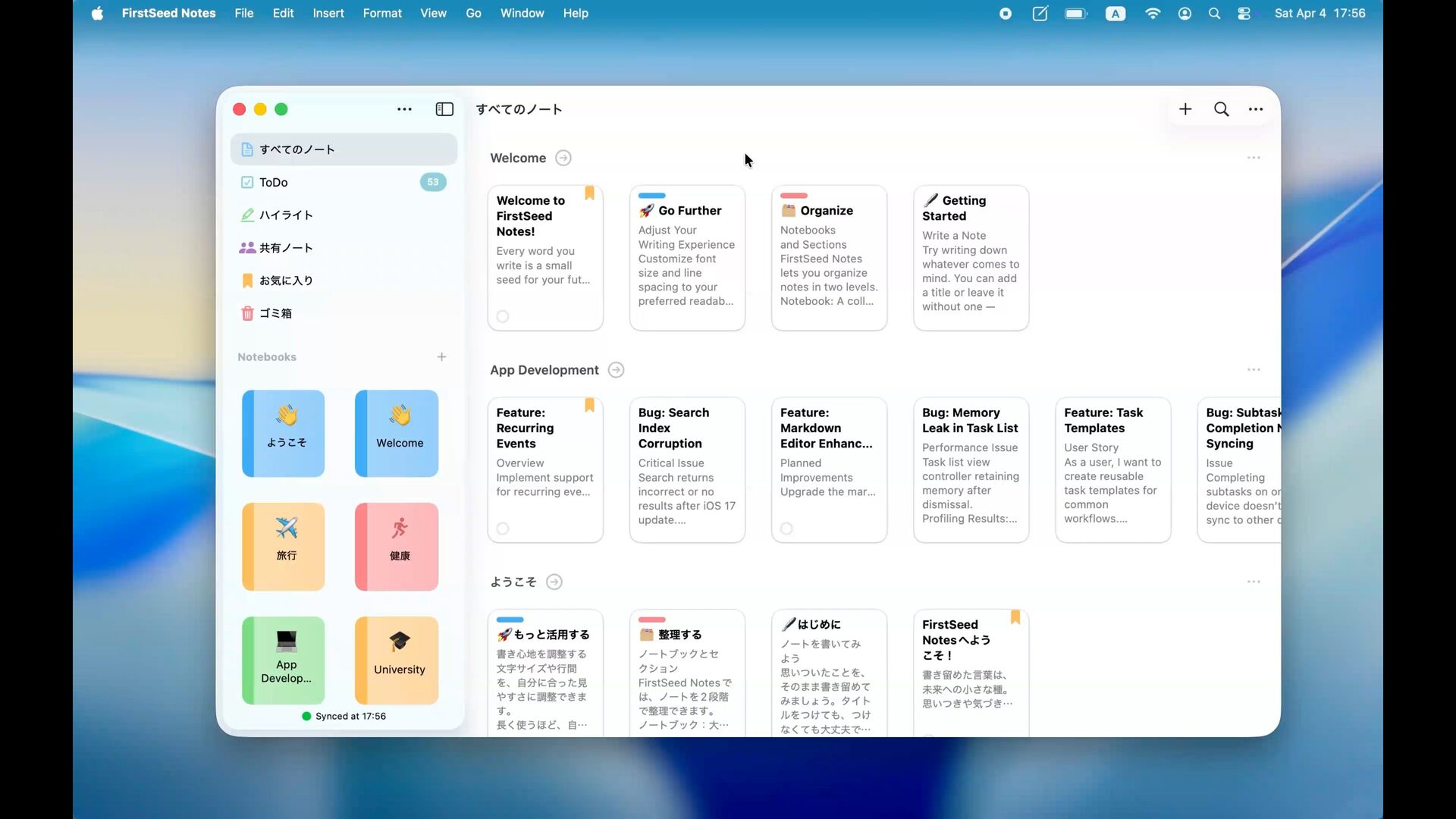Open お気に入り favorites in sidebar
The width and height of the screenshot is (1456, 819).
tap(285, 281)
